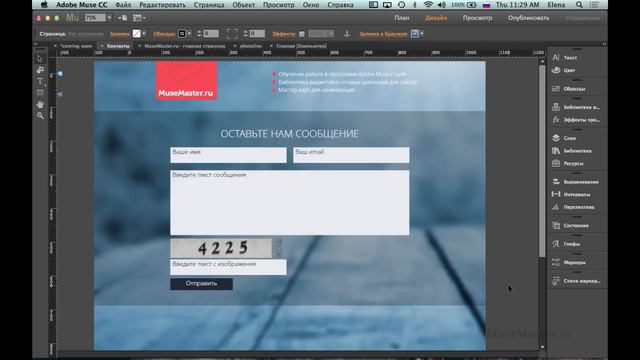Open the Редактировать menu
640x360 pixels.
click(162, 5)
